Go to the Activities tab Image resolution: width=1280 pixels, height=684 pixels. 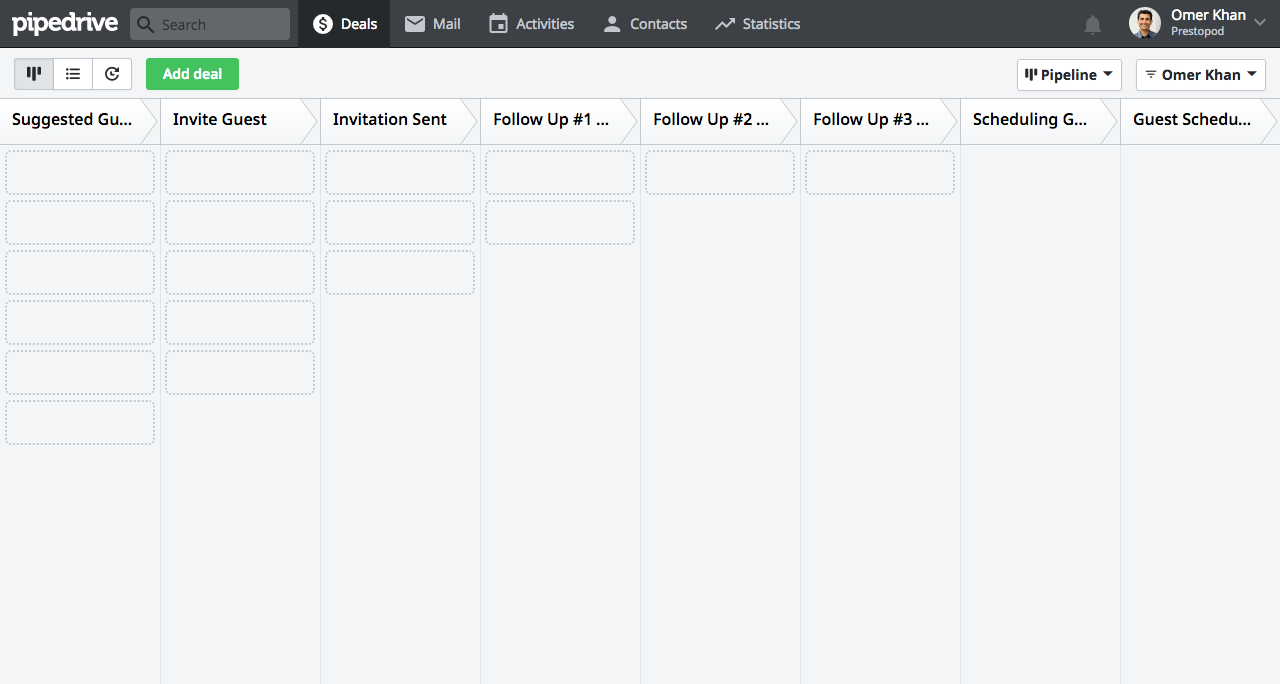pyautogui.click(x=531, y=24)
